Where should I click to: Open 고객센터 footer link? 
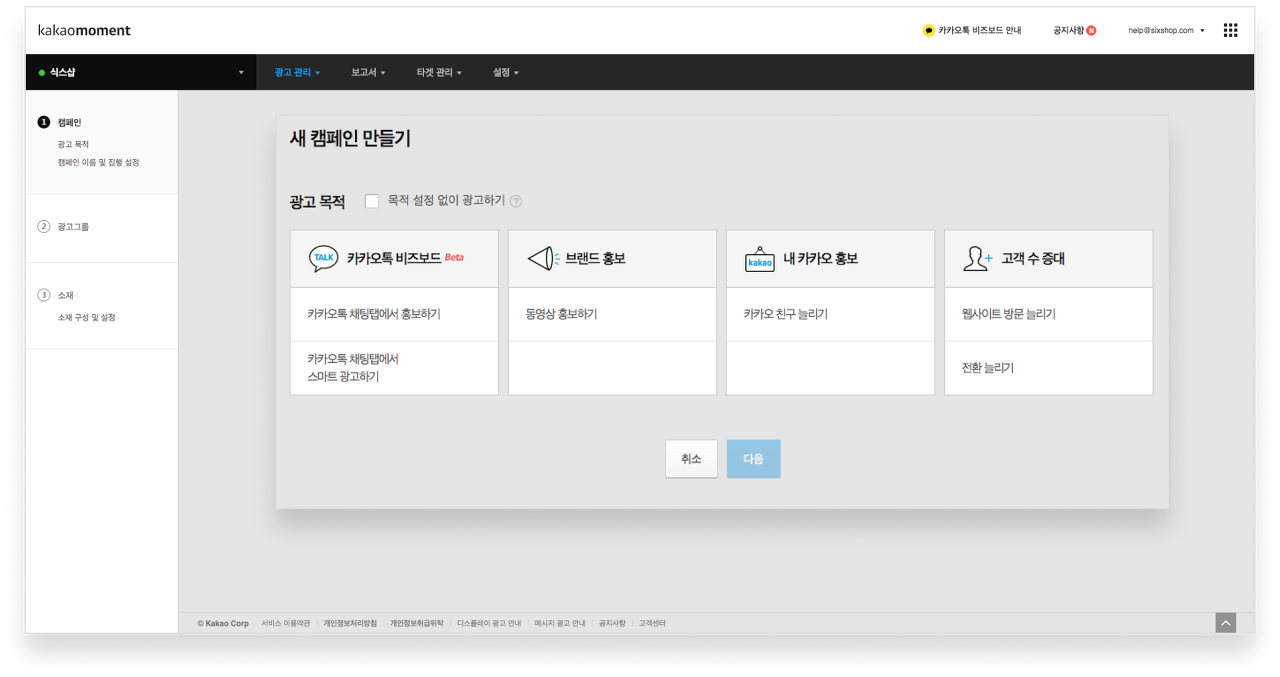point(652,623)
